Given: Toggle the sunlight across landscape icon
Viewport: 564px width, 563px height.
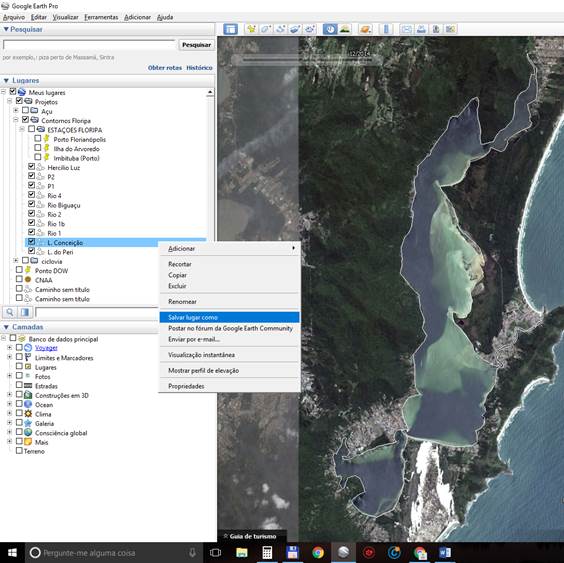Looking at the screenshot, I should (x=345, y=29).
